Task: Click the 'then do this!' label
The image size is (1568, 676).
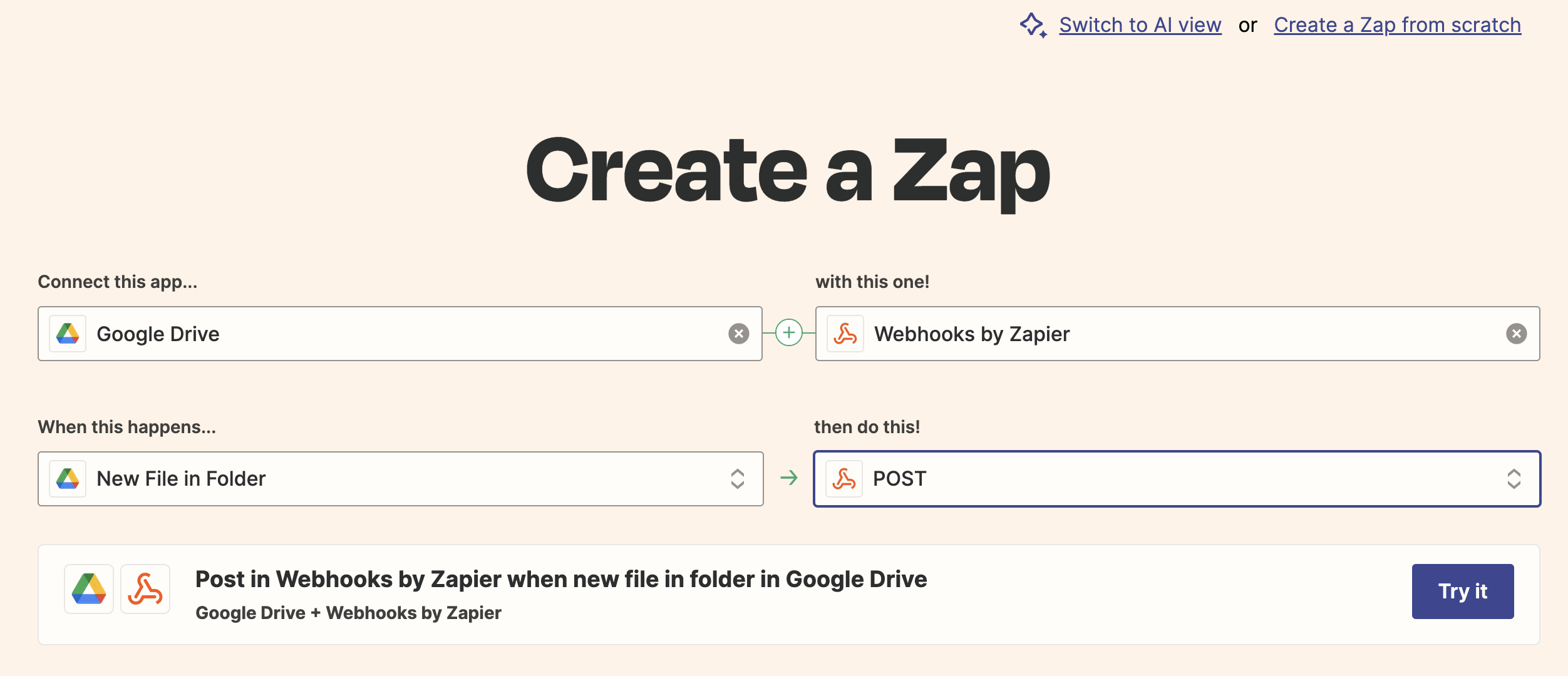Action: [x=867, y=427]
